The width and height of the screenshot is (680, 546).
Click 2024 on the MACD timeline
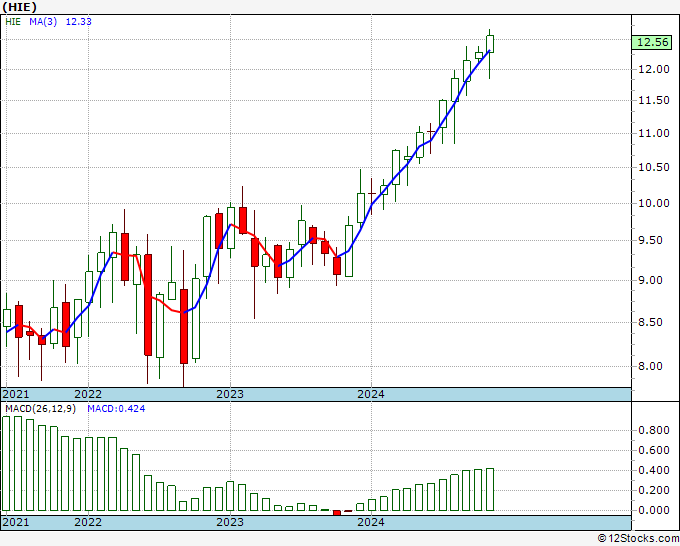[x=371, y=522]
